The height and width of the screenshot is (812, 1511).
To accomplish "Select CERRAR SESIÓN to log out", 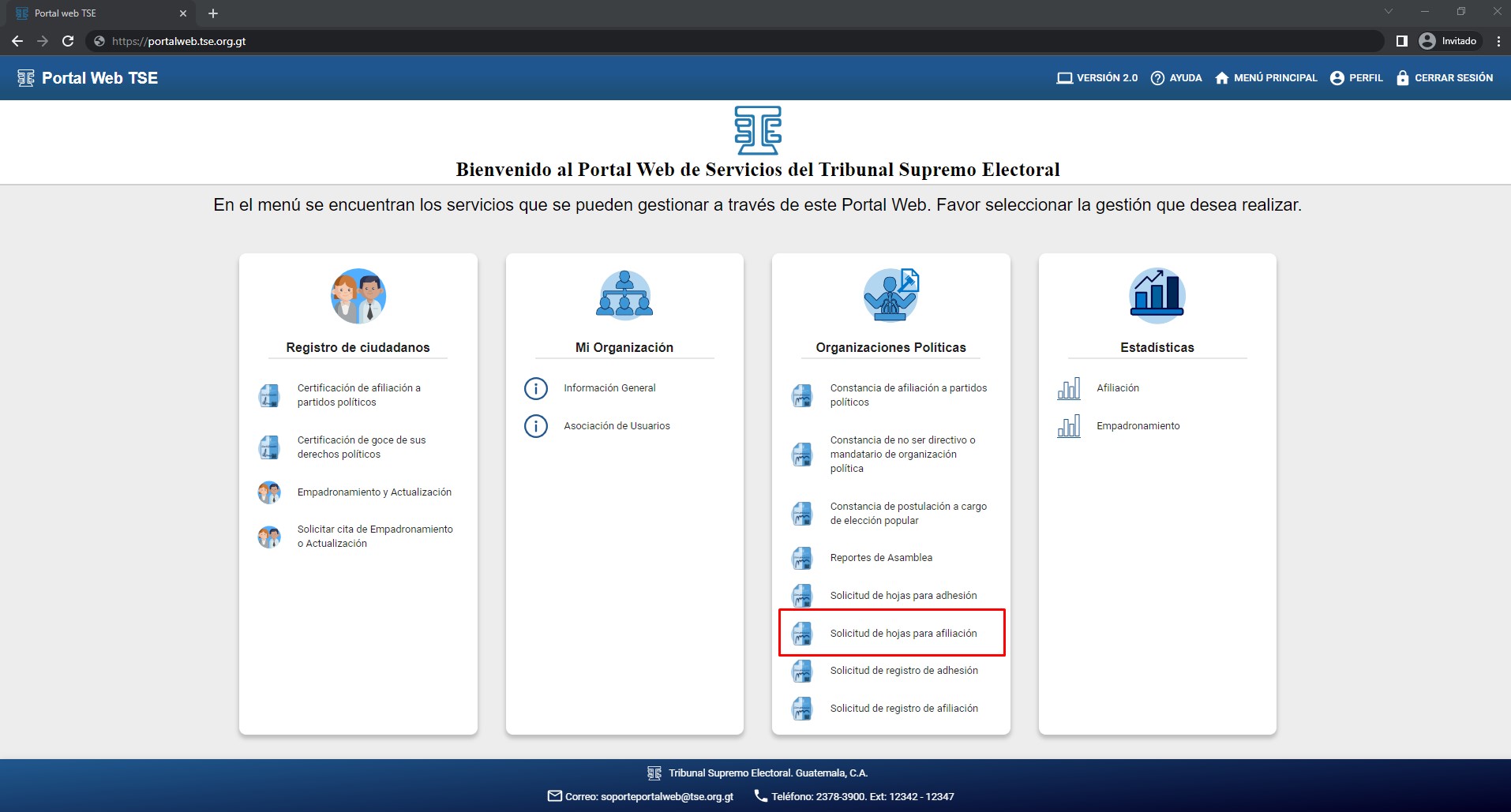I will pos(1444,78).
